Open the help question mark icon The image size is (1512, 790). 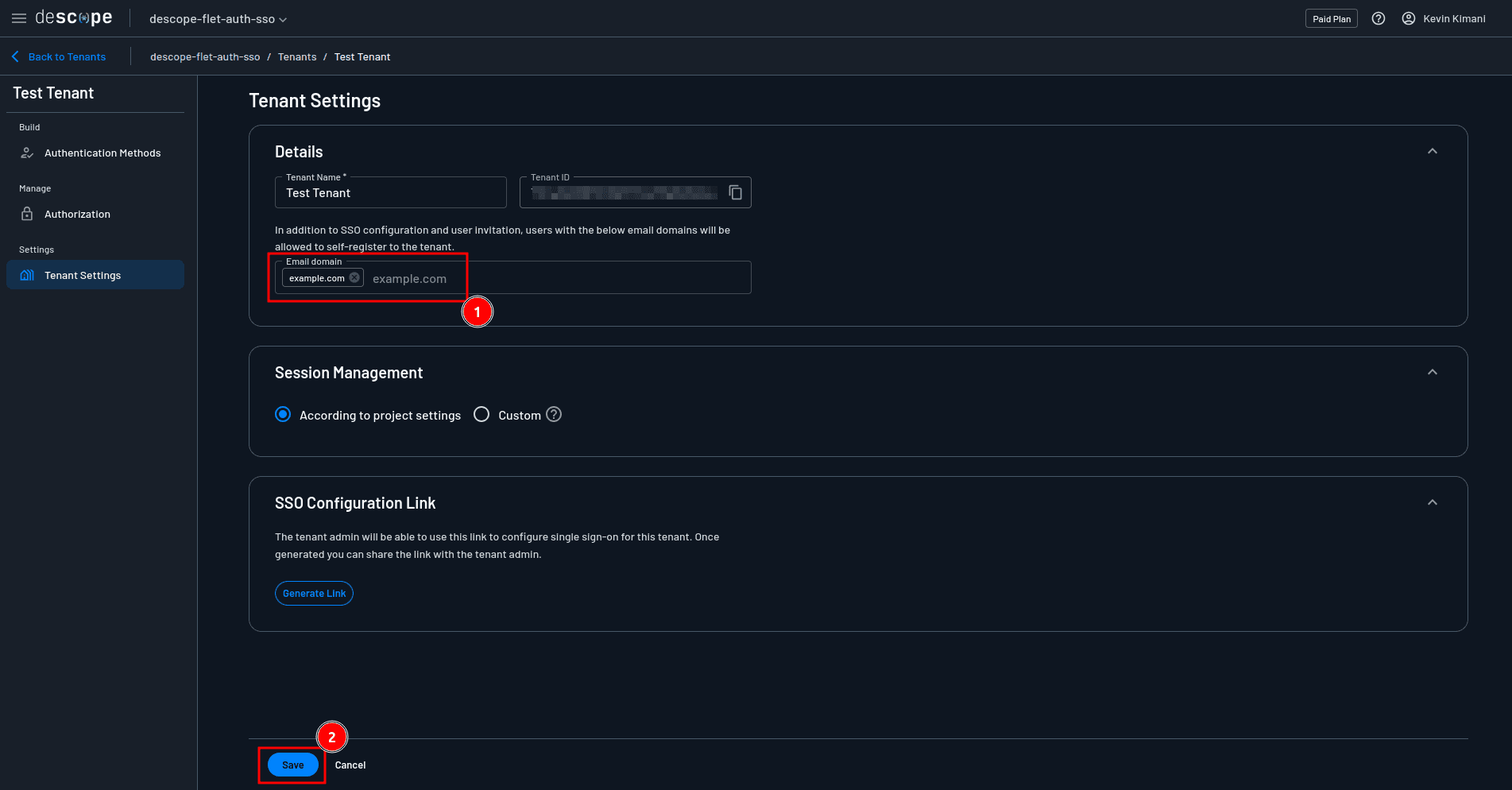1379,18
